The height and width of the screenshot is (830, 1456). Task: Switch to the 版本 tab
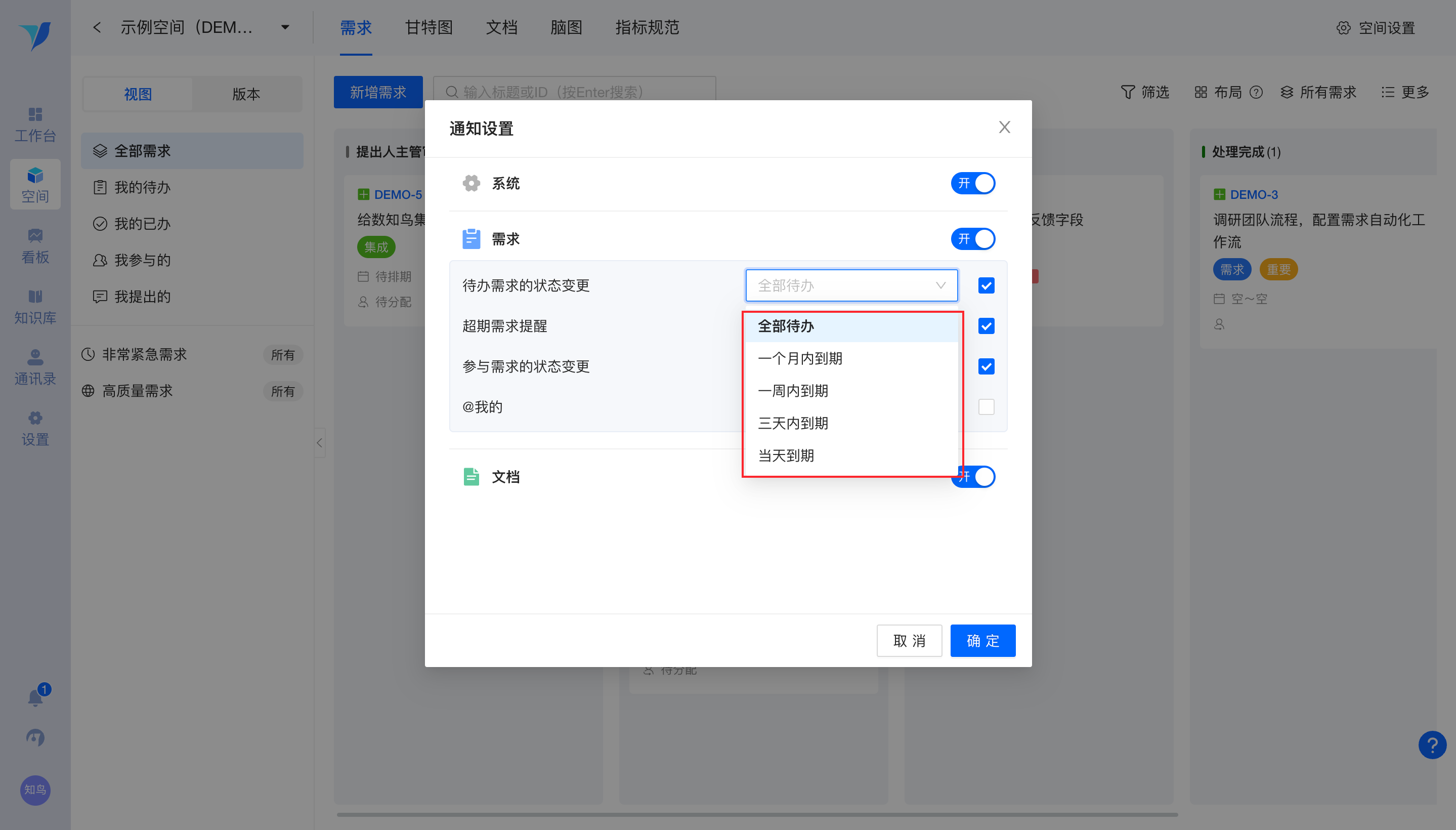coord(246,94)
